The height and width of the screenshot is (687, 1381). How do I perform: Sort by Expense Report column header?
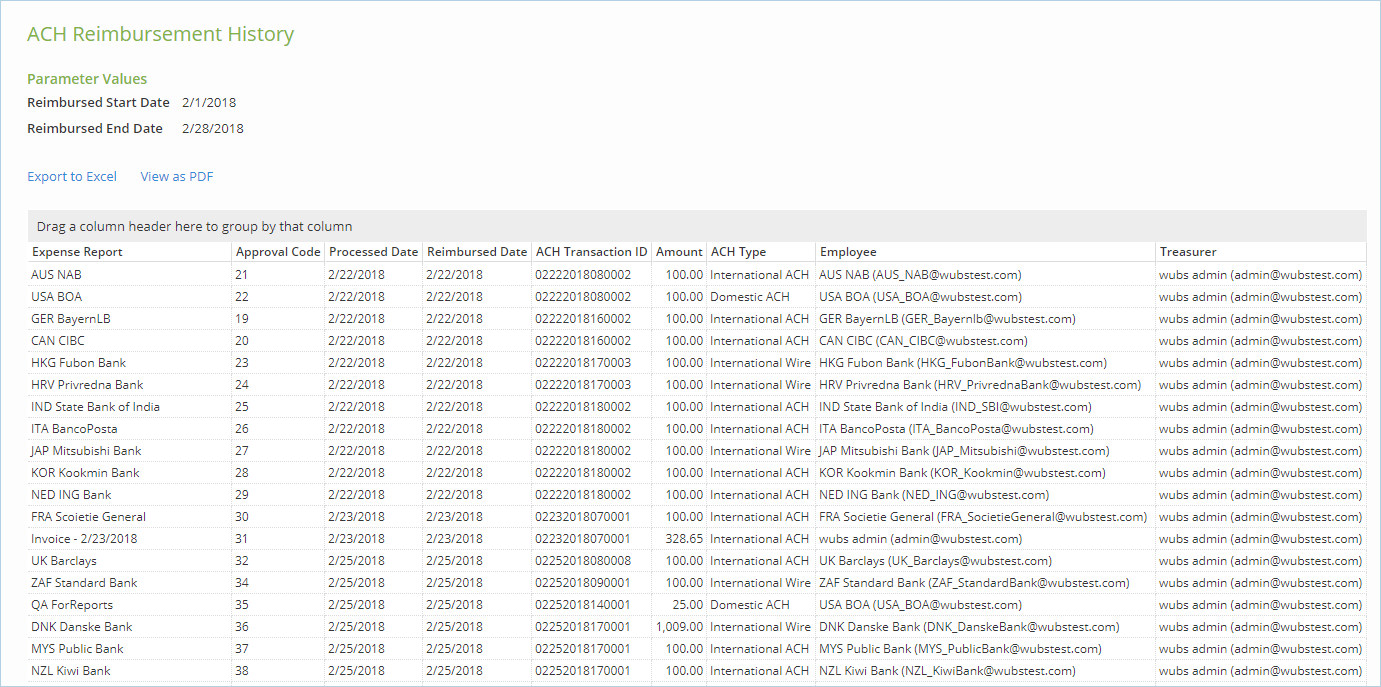pos(78,252)
